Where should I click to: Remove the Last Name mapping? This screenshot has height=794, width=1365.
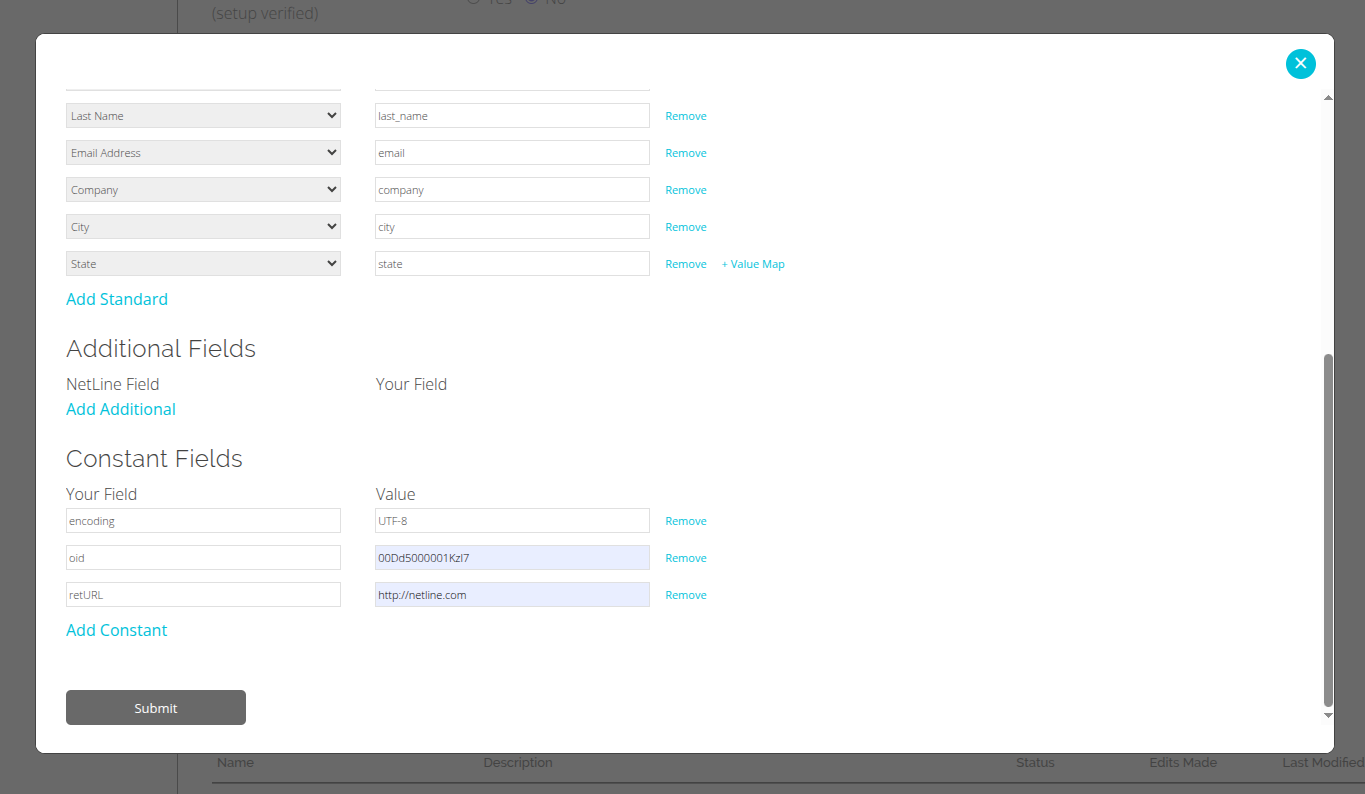click(x=686, y=116)
